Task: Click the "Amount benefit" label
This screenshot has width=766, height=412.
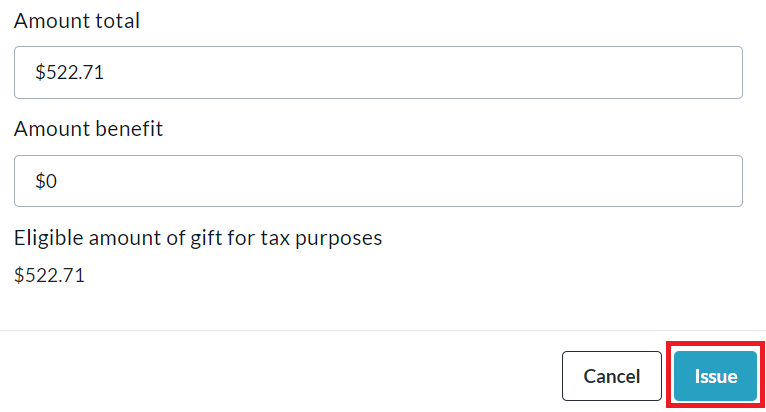Action: coord(88,129)
